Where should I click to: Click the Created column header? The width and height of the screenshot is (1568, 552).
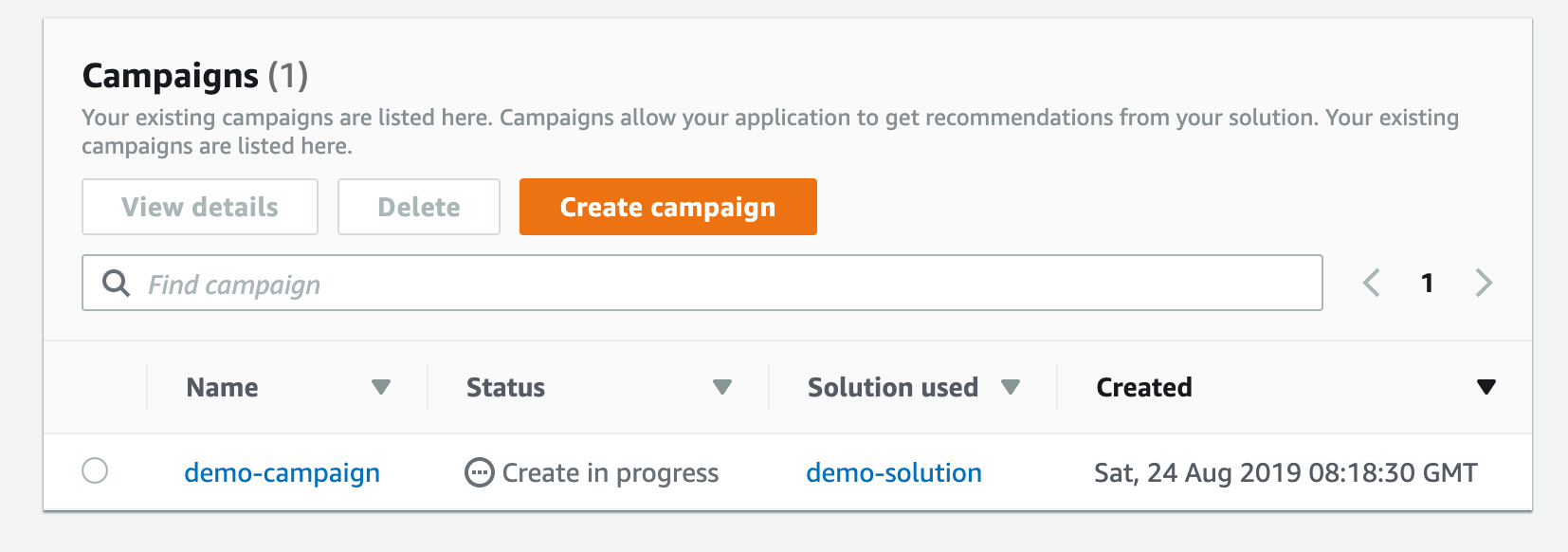pos(1144,388)
